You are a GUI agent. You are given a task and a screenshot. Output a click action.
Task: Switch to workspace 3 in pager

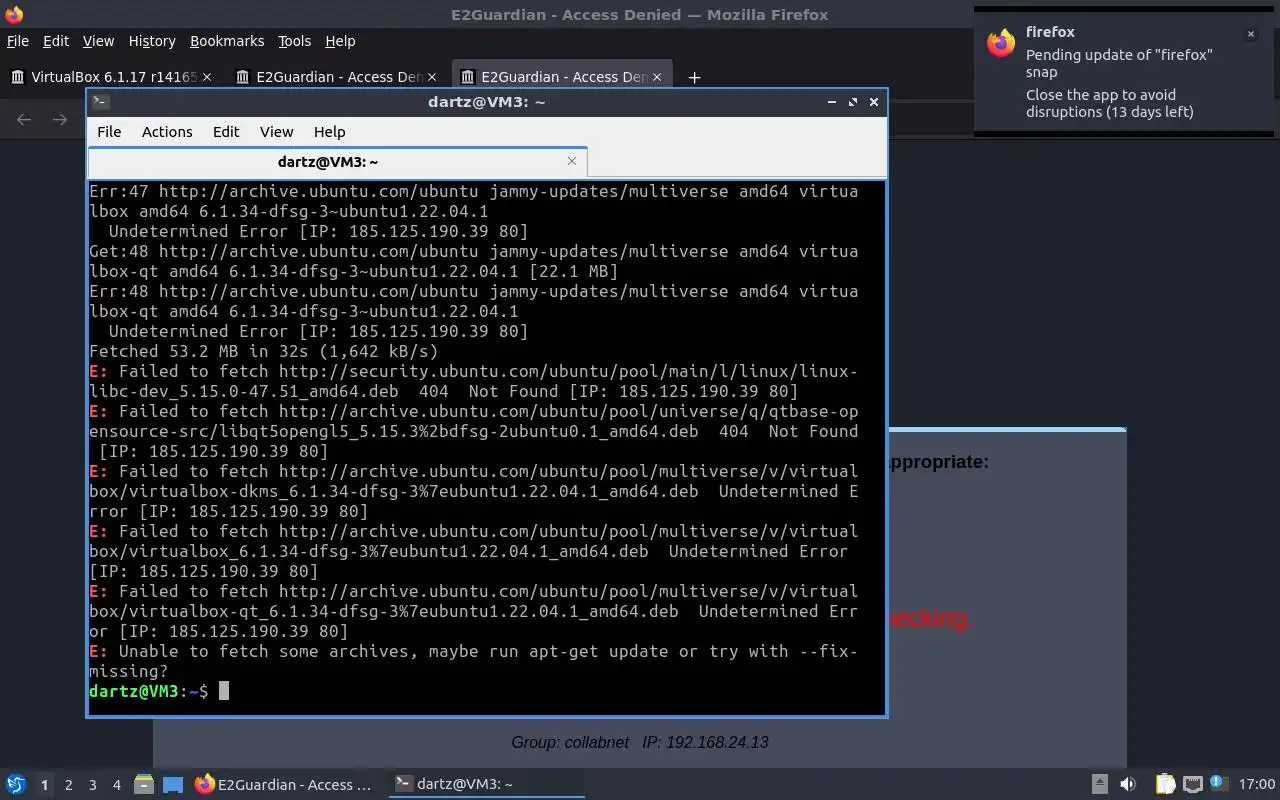[92, 785]
